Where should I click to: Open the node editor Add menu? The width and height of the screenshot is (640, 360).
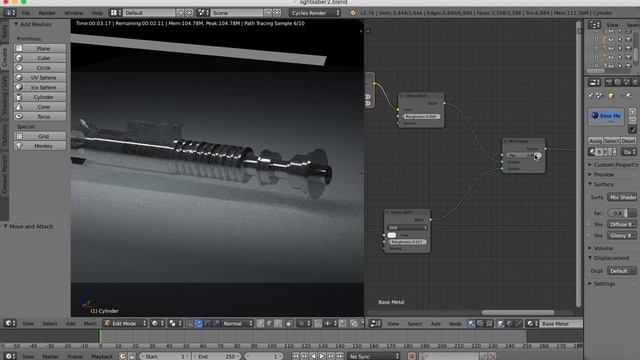[436, 324]
